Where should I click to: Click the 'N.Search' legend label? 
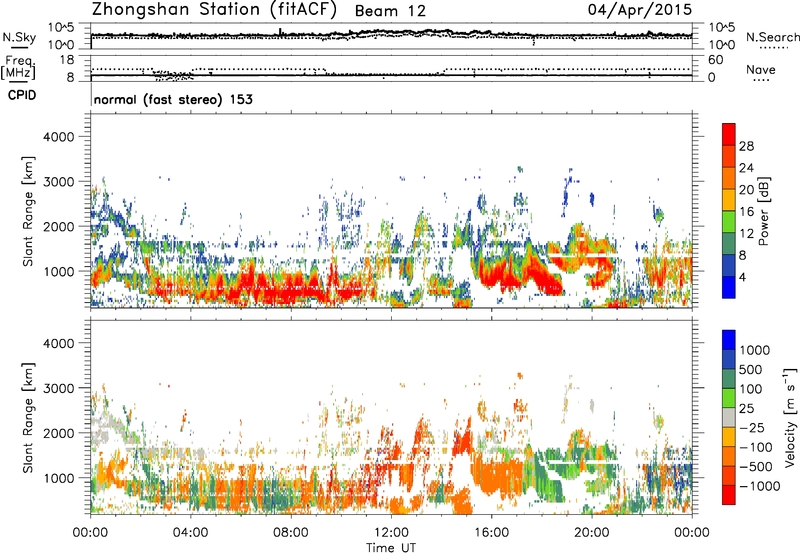773,37
